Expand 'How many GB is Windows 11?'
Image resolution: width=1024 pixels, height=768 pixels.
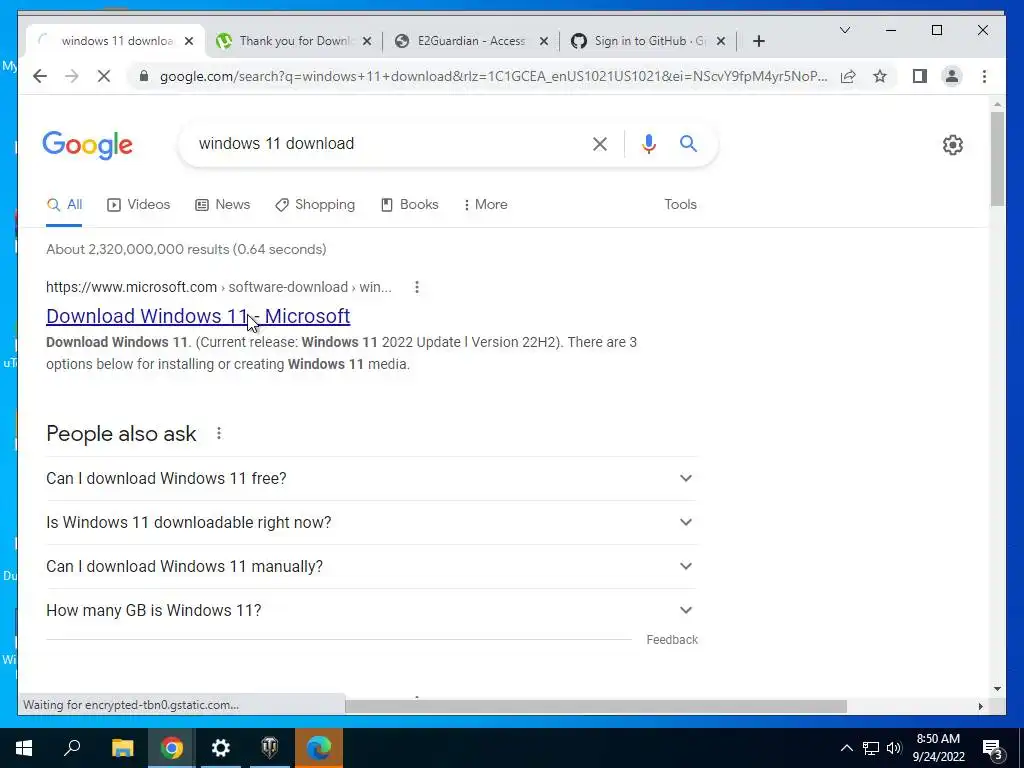370,611
